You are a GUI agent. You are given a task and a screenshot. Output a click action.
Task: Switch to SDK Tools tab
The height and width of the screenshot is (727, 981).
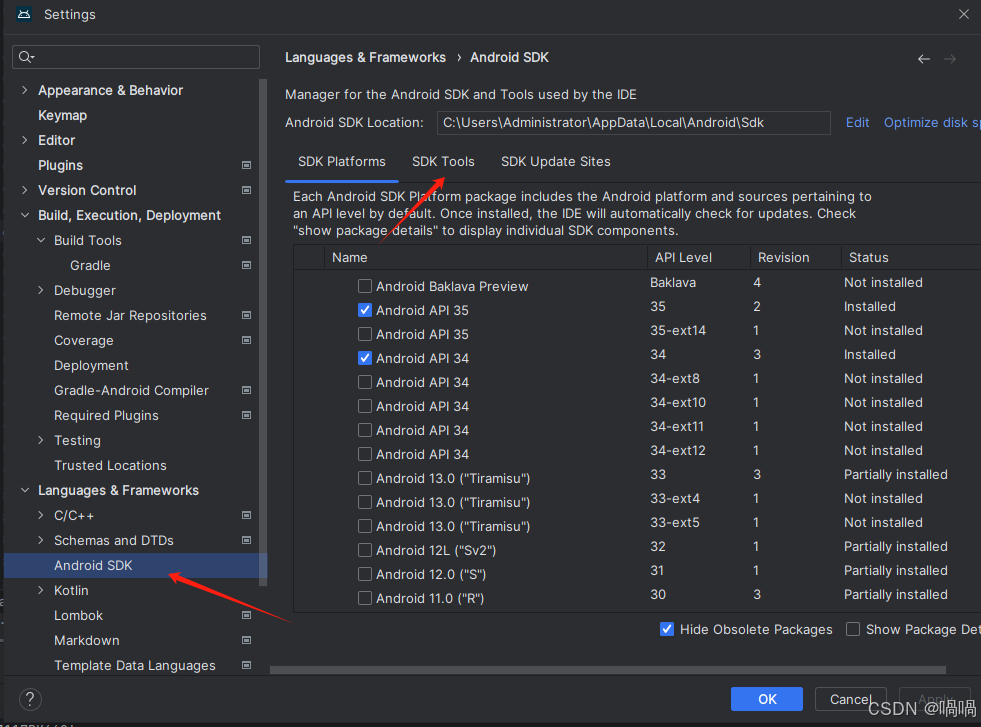(x=443, y=161)
